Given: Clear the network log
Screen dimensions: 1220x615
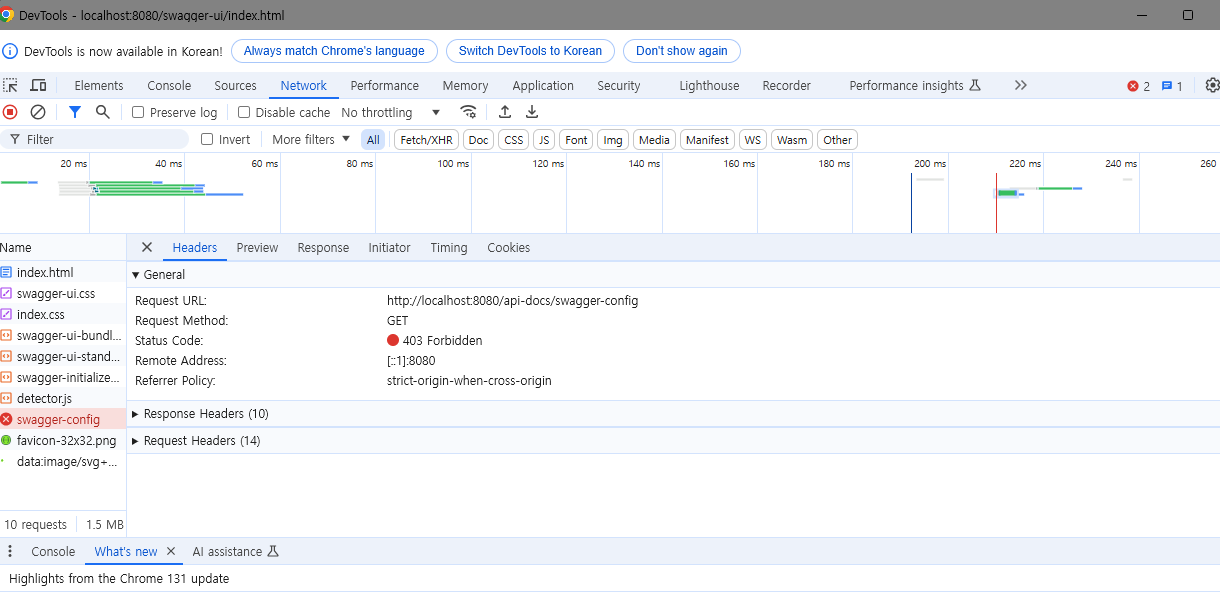Looking at the screenshot, I should 37,112.
